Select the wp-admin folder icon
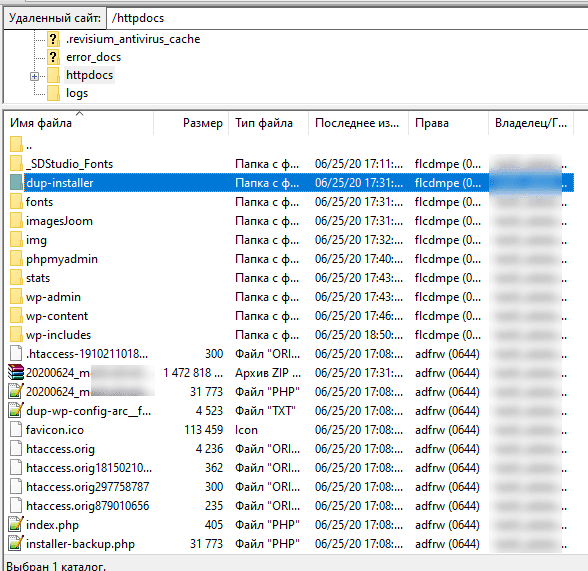The image size is (588, 571). coord(16,297)
